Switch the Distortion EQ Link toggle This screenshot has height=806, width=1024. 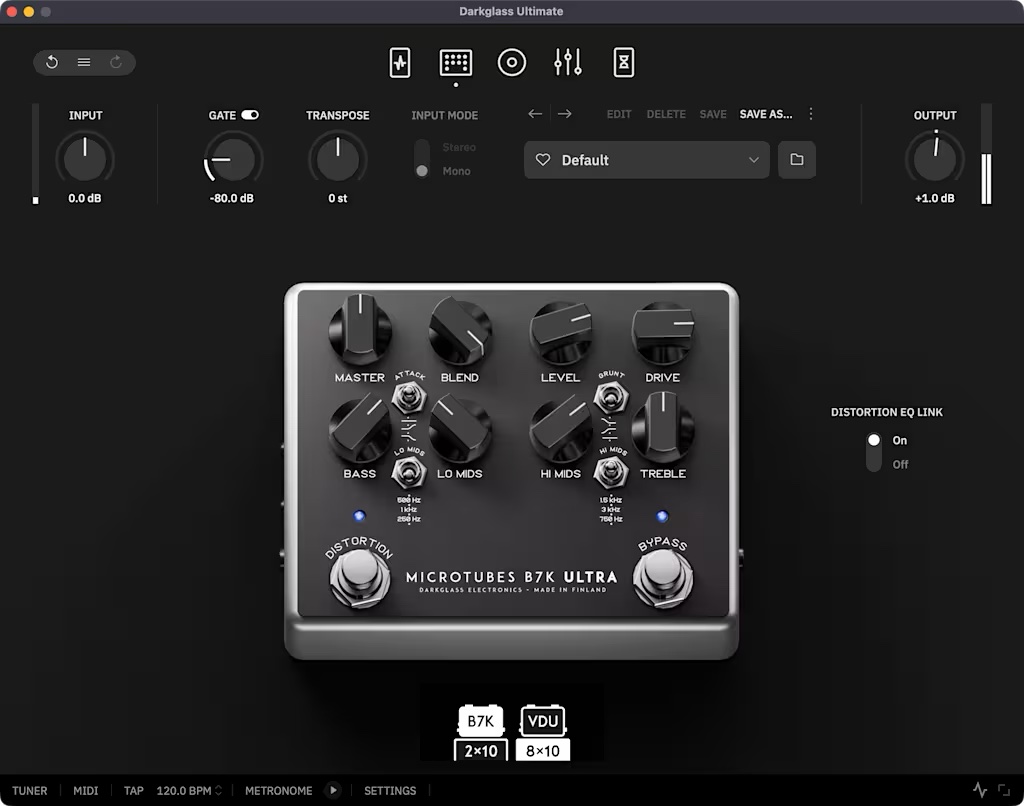(x=874, y=452)
